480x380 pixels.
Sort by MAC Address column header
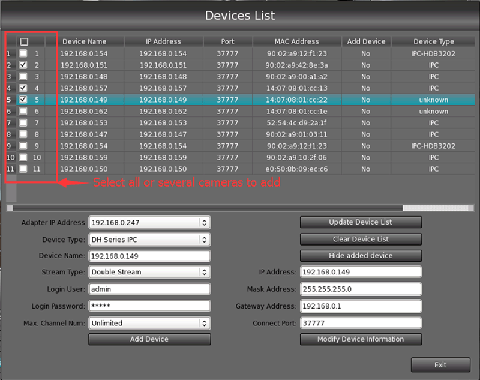click(297, 41)
